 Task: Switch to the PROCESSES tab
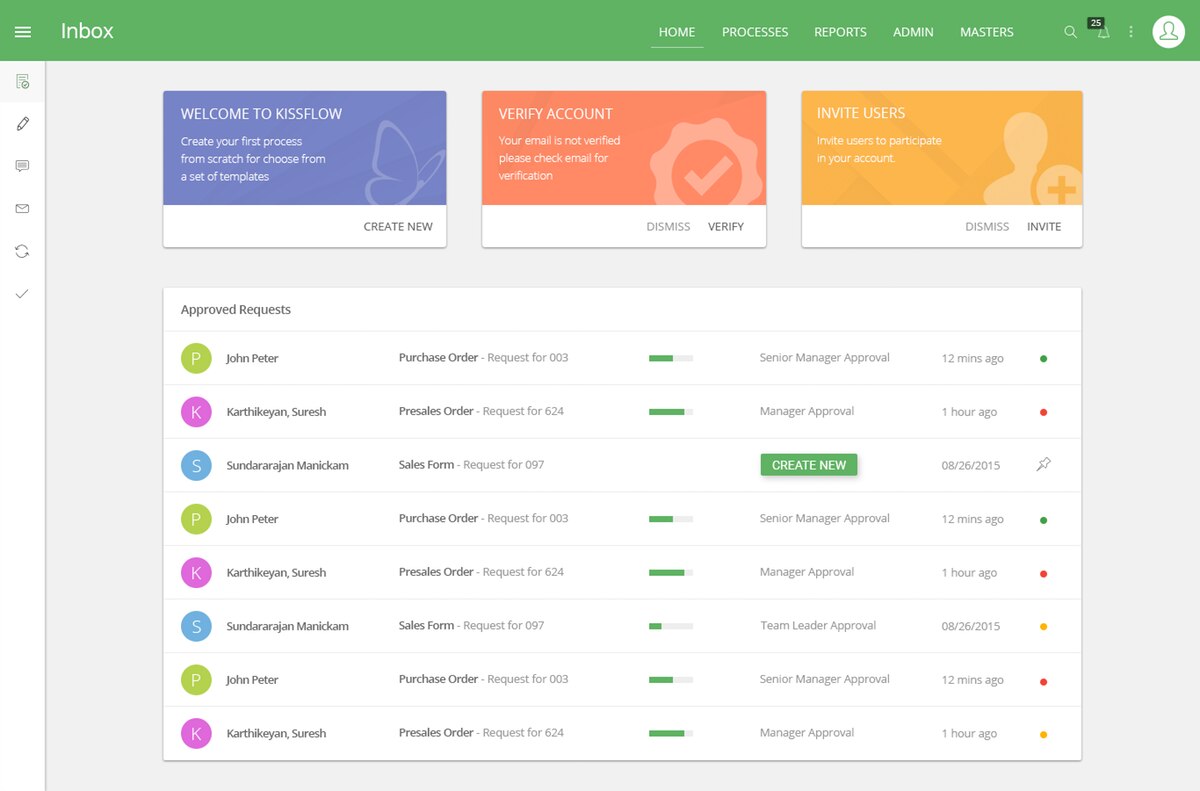(x=755, y=31)
